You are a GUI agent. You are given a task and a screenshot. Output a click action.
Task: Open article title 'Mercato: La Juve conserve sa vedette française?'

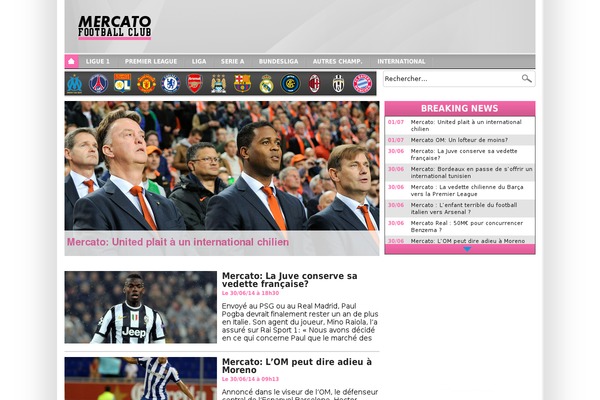[290, 280]
